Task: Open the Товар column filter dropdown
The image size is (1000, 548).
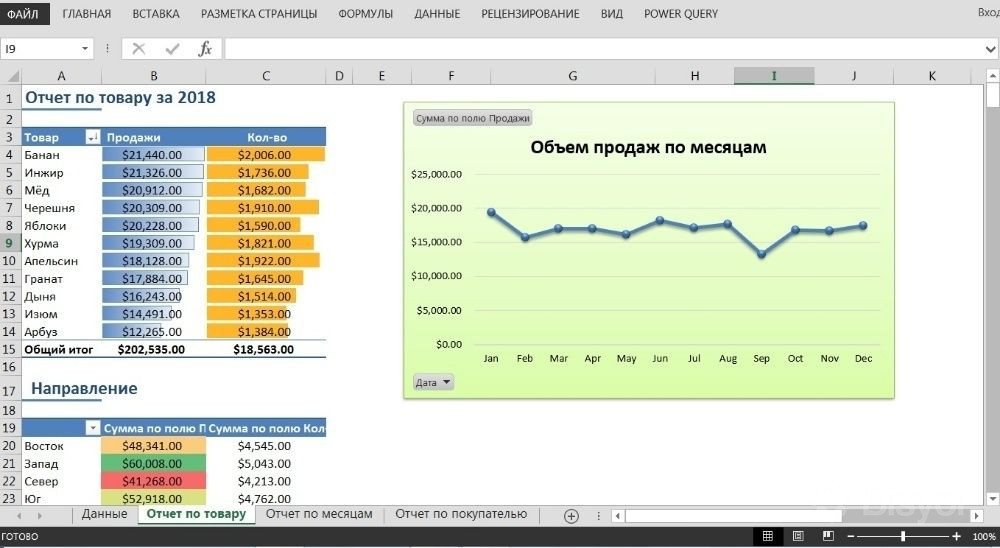Action: [93, 137]
